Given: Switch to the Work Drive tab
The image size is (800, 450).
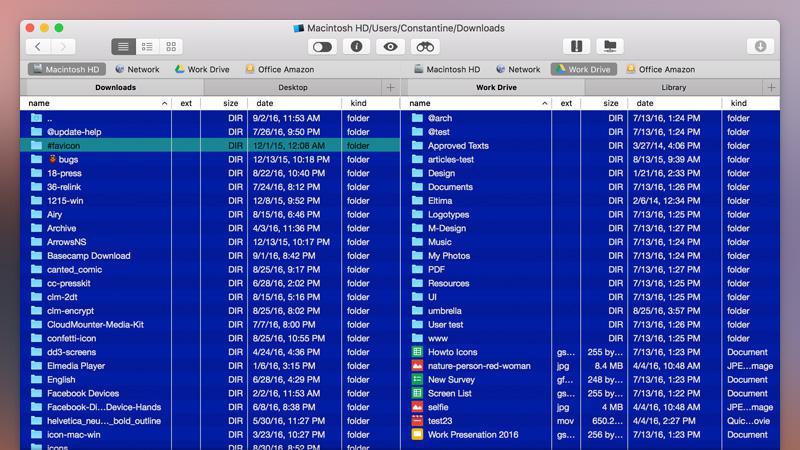Looking at the screenshot, I should pyautogui.click(x=496, y=87).
